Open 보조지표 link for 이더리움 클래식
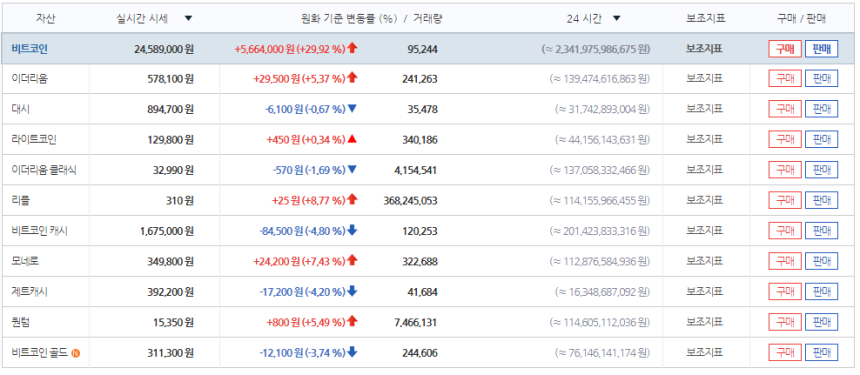The width and height of the screenshot is (860, 375). pyautogui.click(x=705, y=170)
